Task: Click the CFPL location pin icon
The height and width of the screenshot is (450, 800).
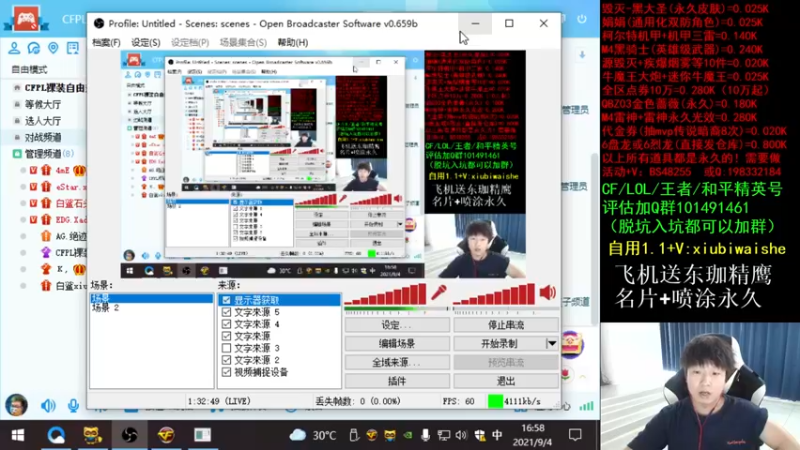Action: point(53,48)
